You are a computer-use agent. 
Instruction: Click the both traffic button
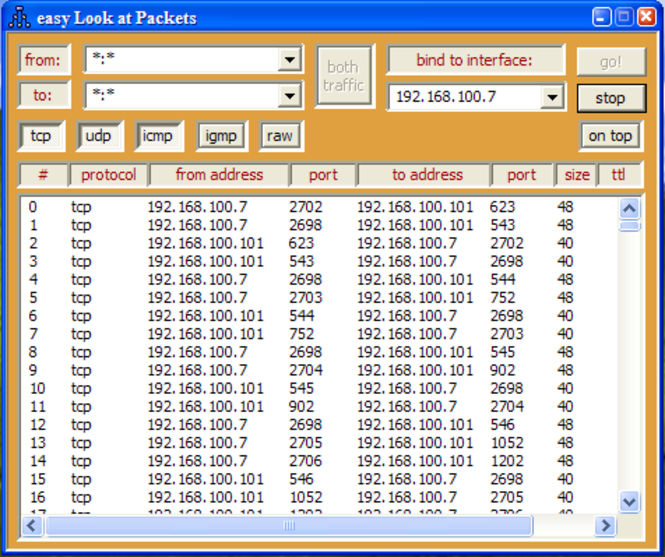344,76
